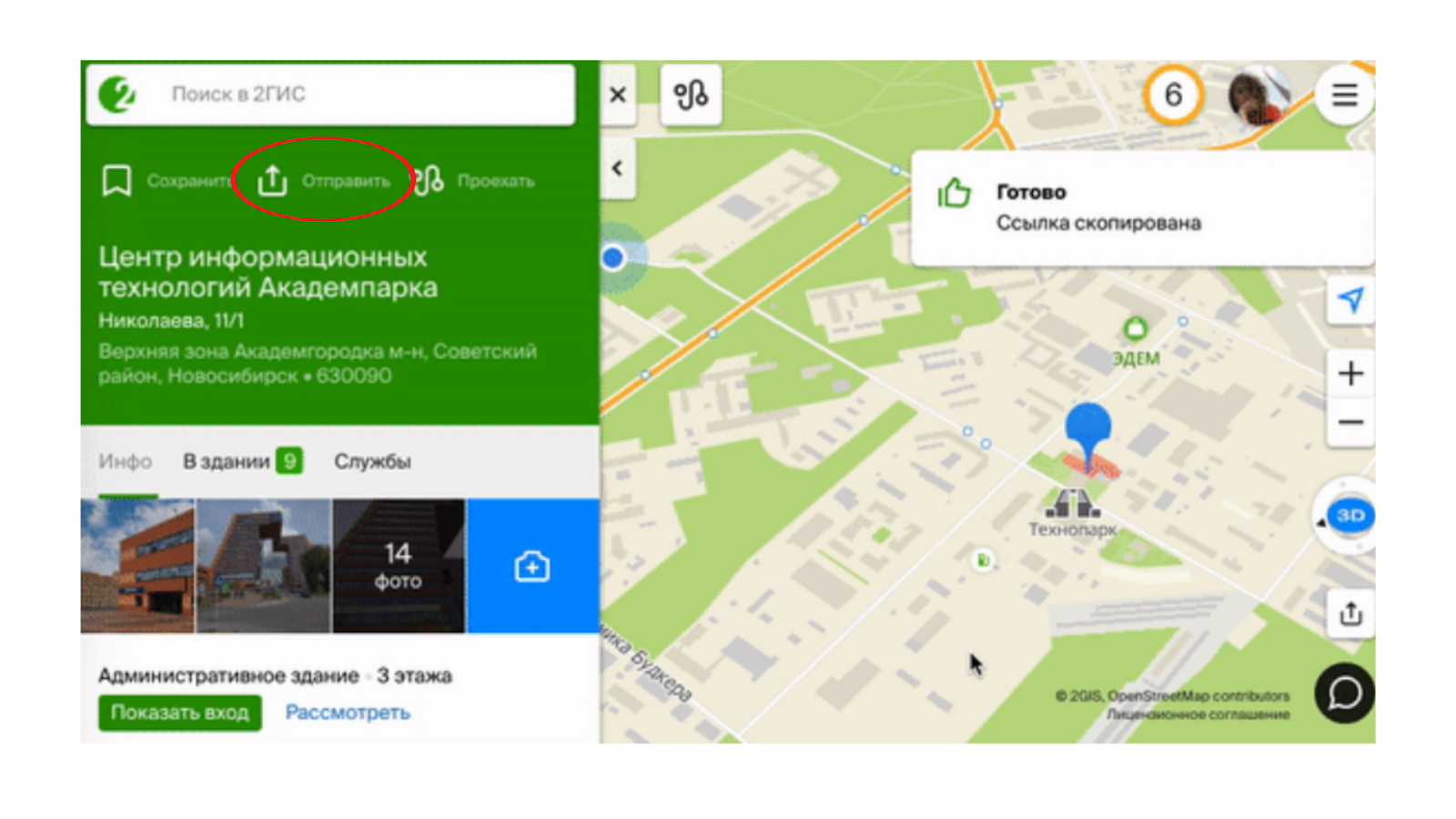Screen dimensions: 1456x819
Task: Switch to the 'Инфо' tab
Action: 126,461
